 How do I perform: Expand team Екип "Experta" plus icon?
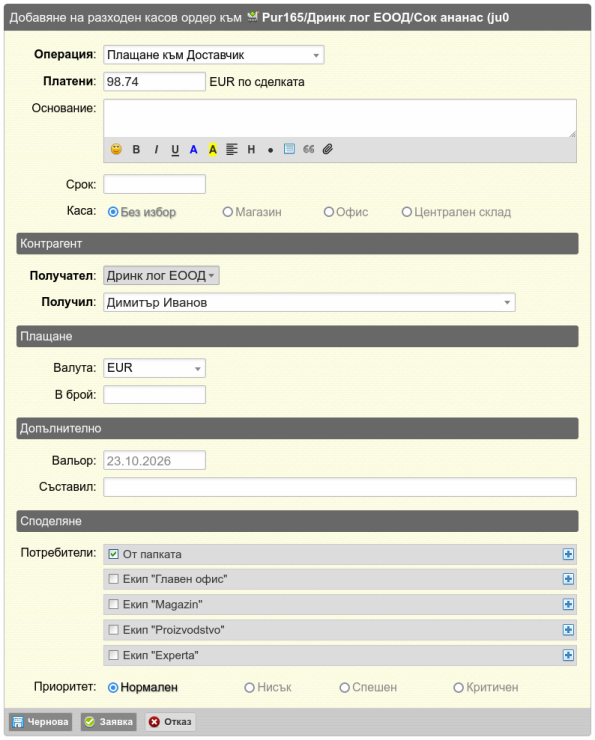pos(568,656)
